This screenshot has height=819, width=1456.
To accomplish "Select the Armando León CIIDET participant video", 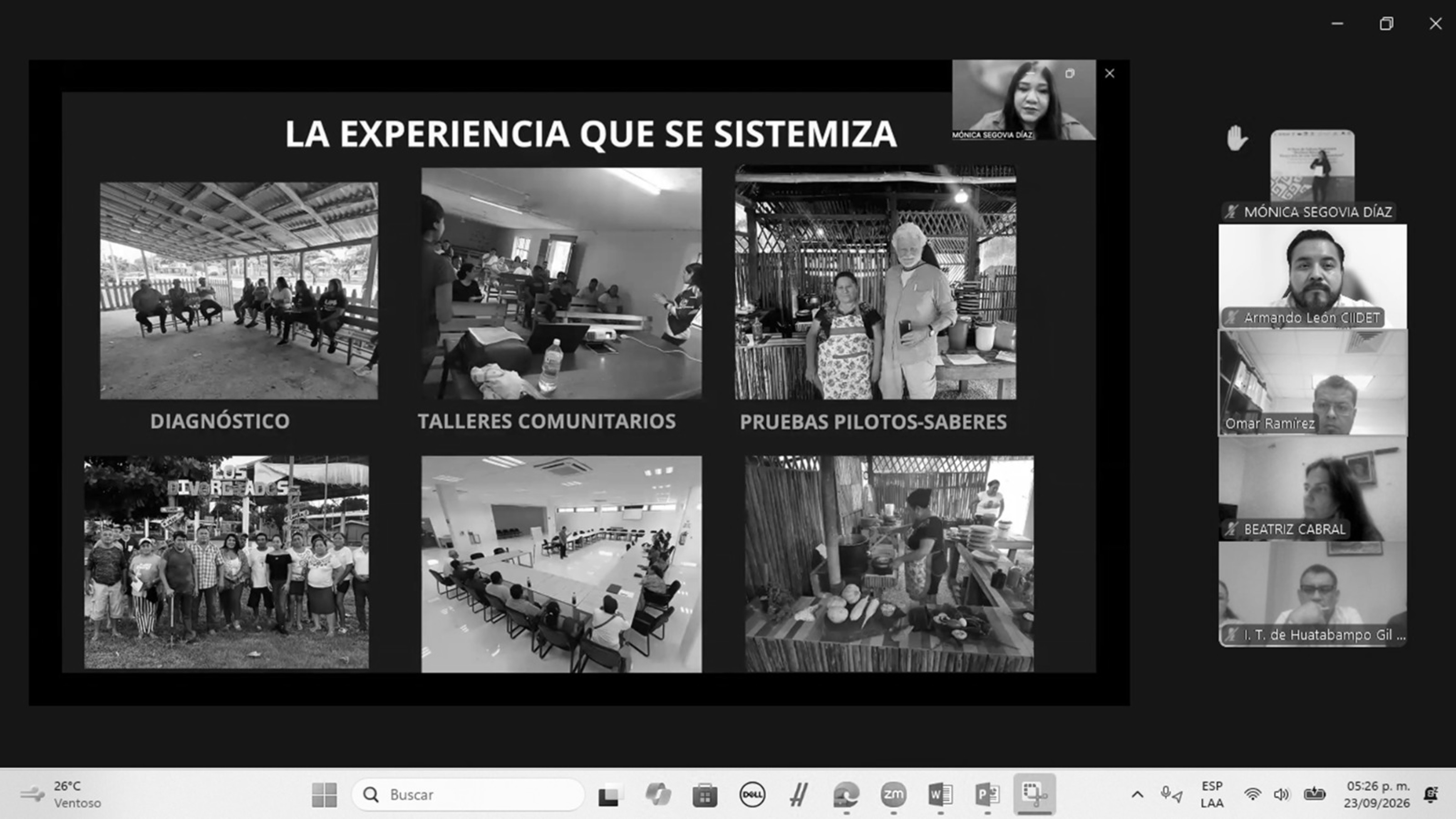I will [x=1312, y=276].
